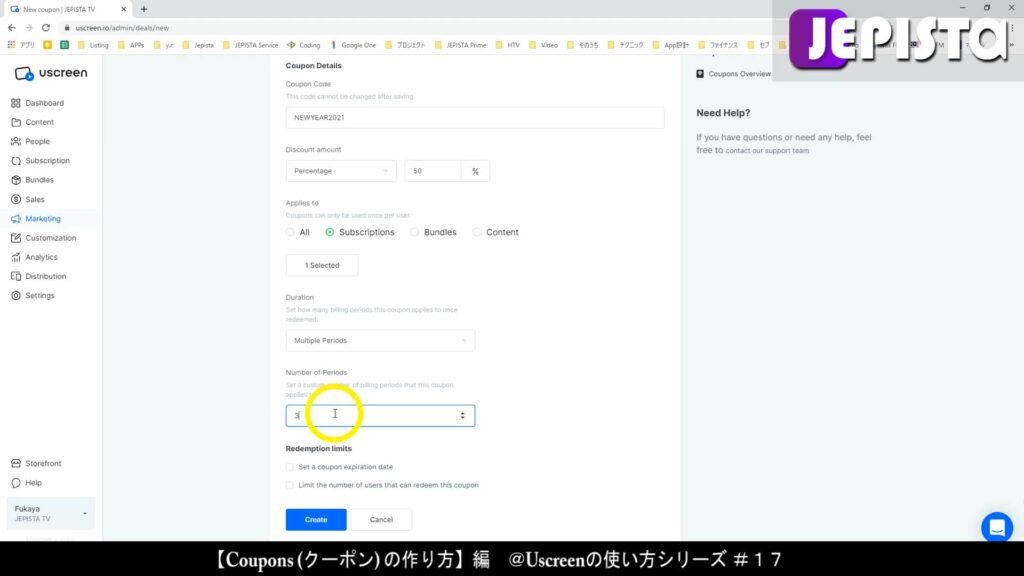This screenshot has width=1024, height=576.
Task: Open the HTV bookmark folder
Action: pyautogui.click(x=507, y=45)
